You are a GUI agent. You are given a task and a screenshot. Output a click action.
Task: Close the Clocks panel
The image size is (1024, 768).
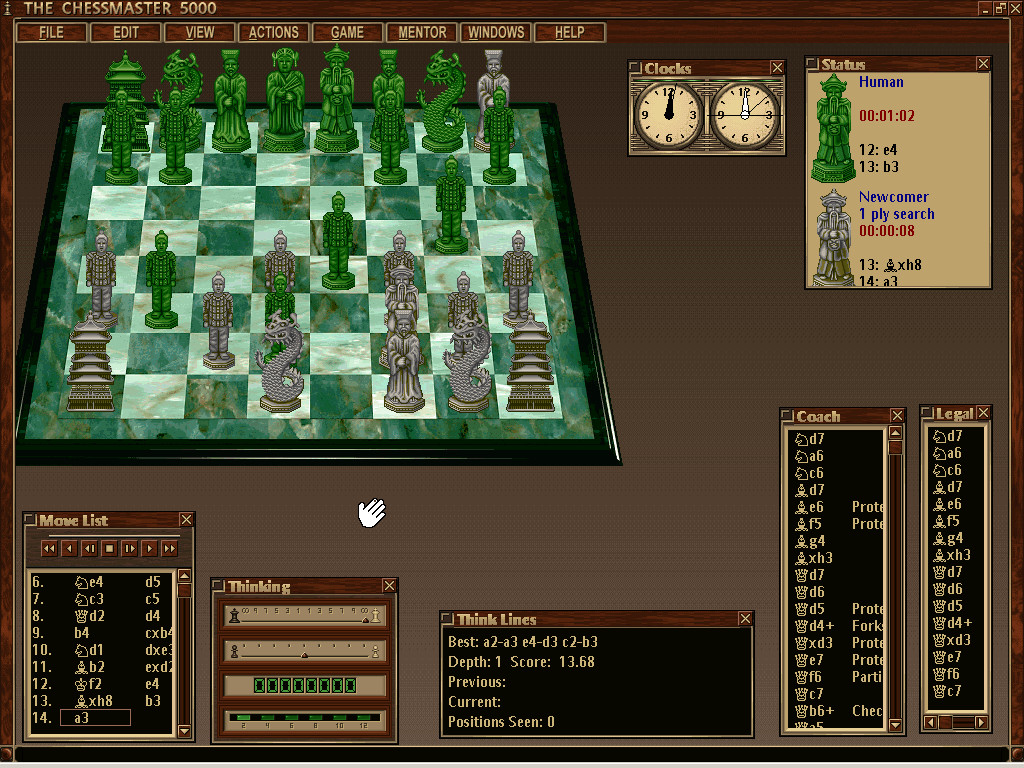777,67
